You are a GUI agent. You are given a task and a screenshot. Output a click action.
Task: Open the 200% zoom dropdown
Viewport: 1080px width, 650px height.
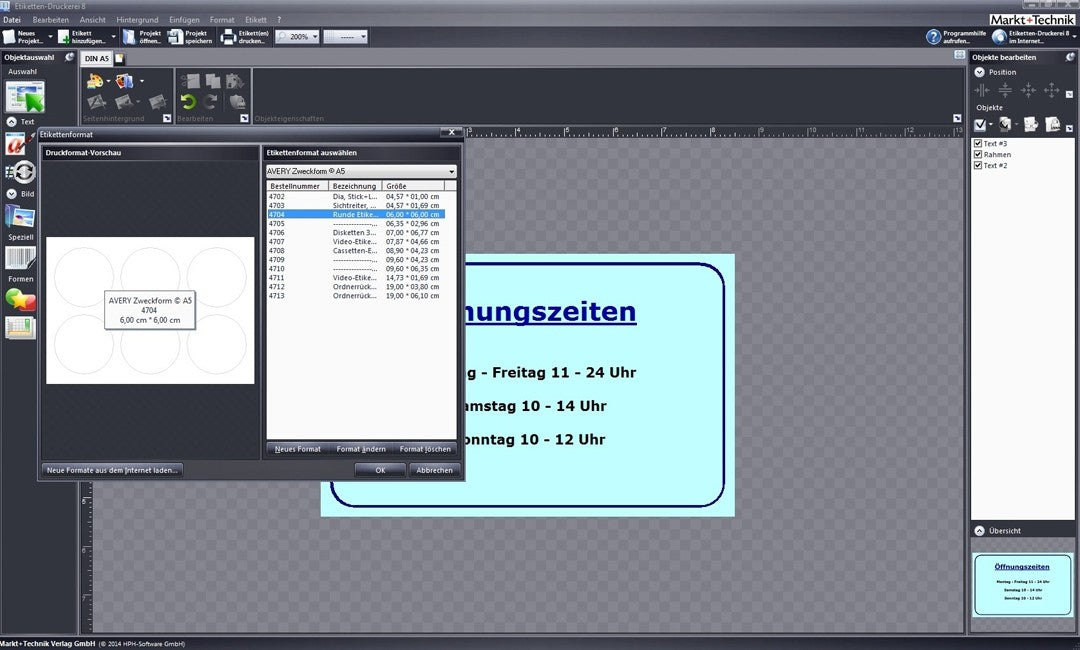coord(315,36)
